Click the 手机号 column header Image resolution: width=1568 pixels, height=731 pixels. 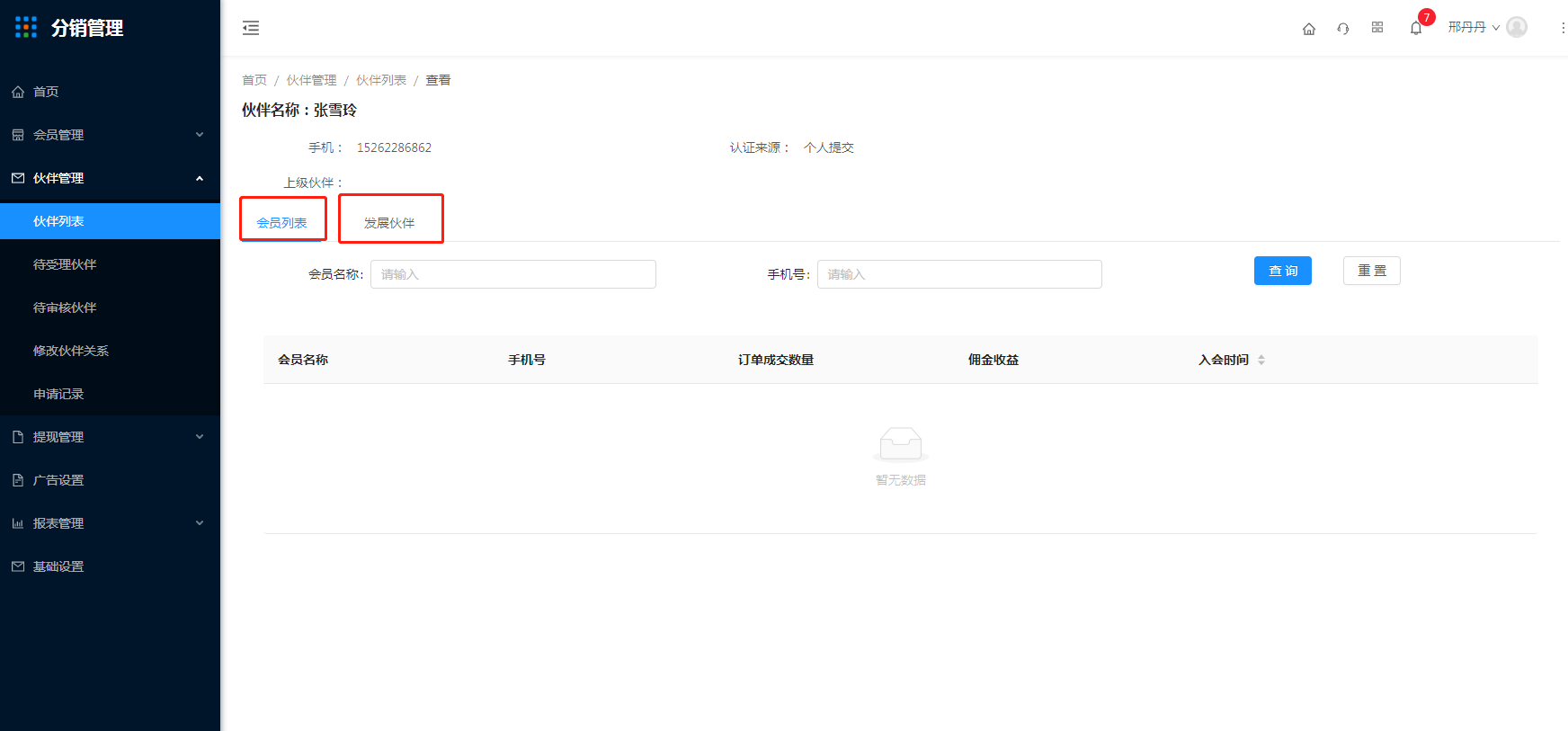coord(527,360)
